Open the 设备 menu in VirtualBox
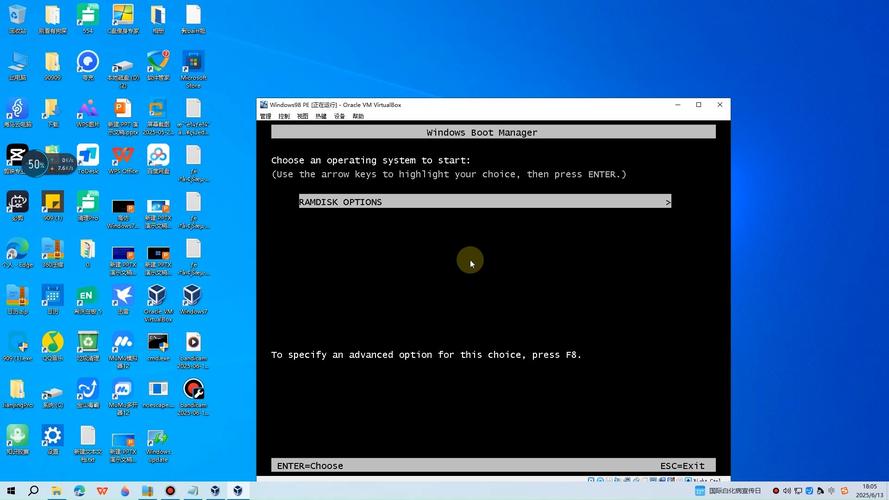This screenshot has height=500, width=889. point(339,116)
